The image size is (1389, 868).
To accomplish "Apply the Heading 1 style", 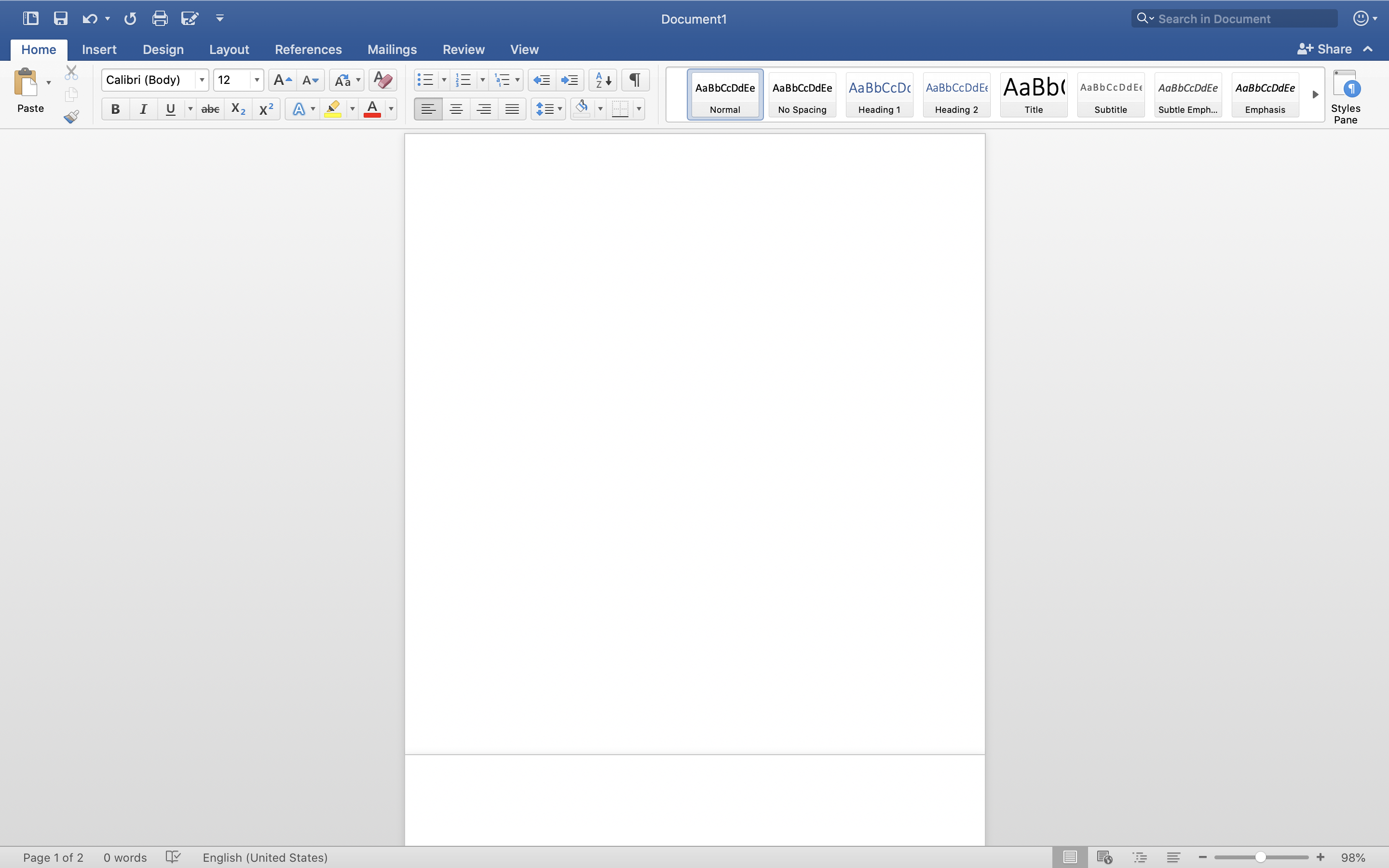I will [879, 95].
